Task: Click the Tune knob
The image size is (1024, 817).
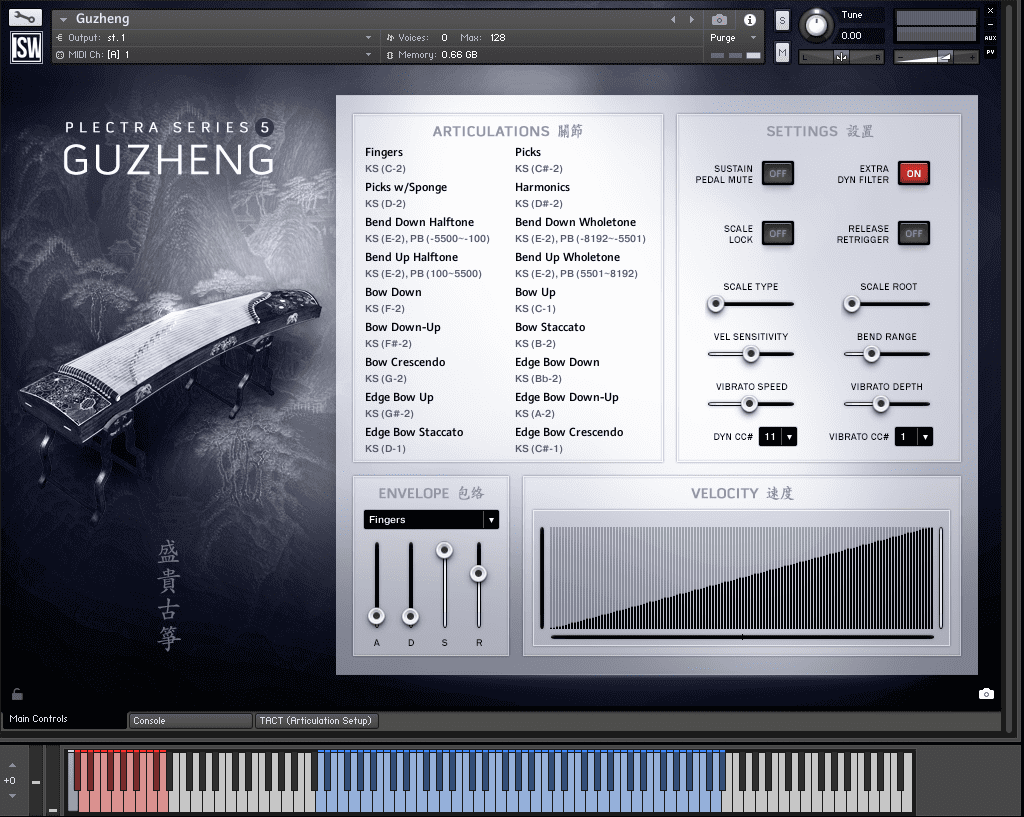Action: coord(816,25)
